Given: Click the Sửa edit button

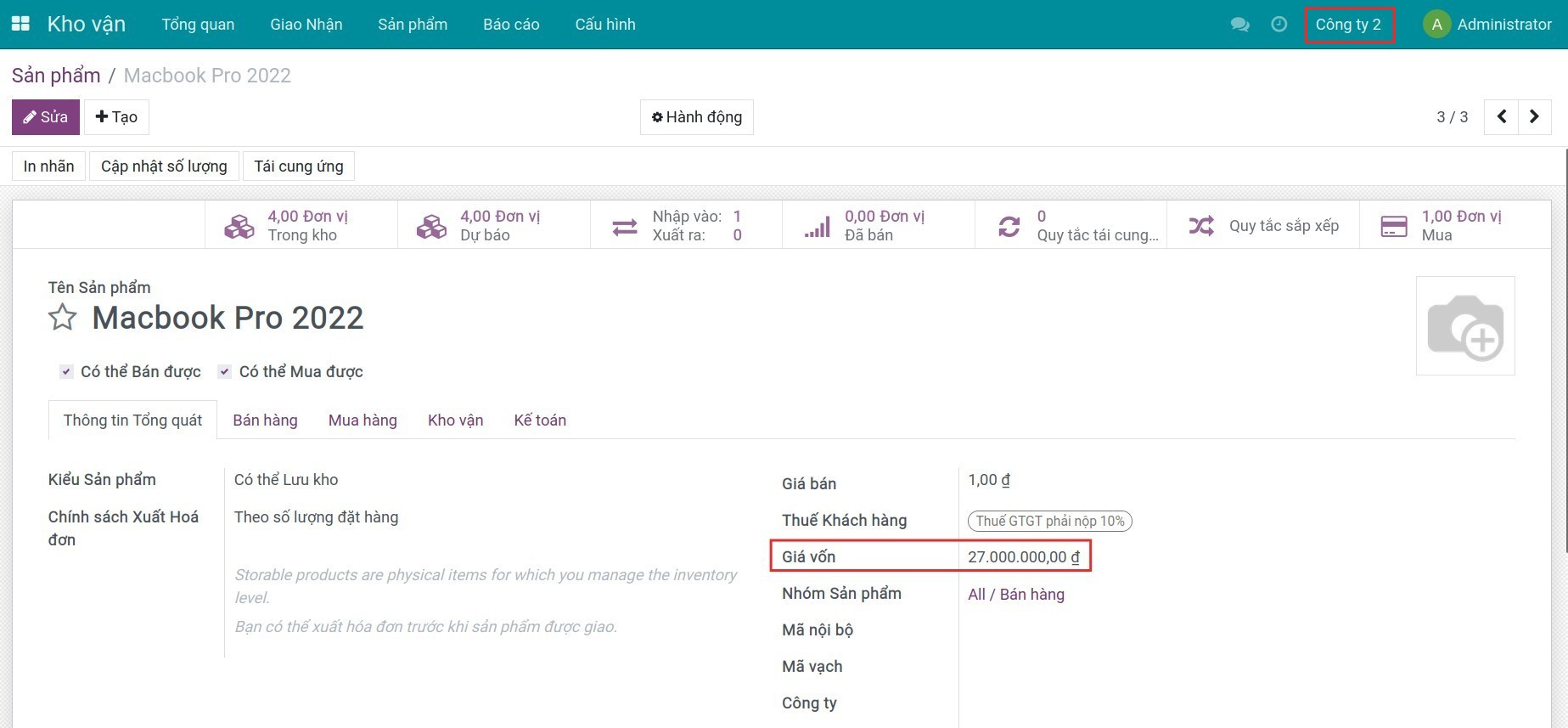Looking at the screenshot, I should tap(46, 117).
